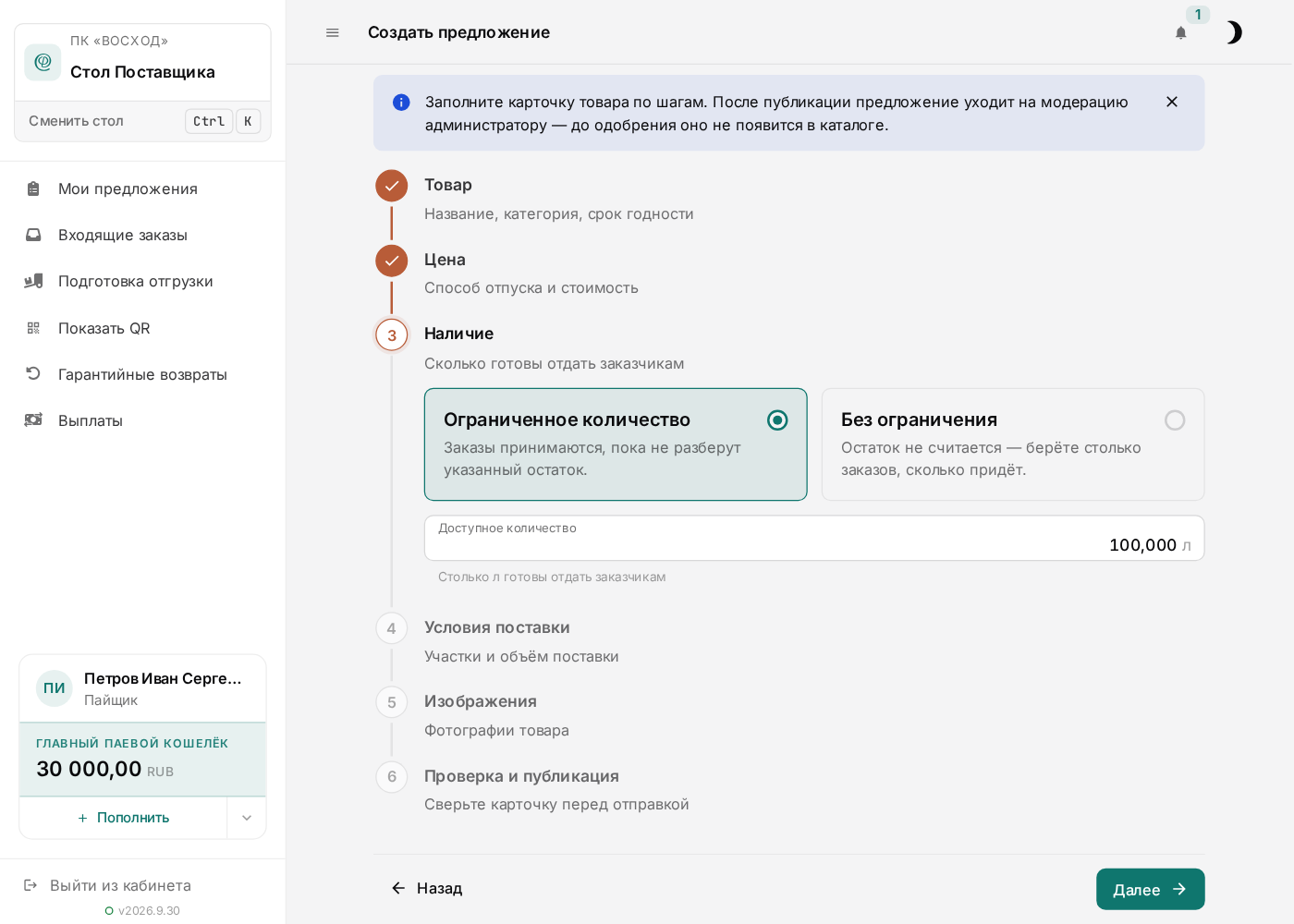Open Выплаты page
The width and height of the screenshot is (1294, 924).
pos(142,420)
